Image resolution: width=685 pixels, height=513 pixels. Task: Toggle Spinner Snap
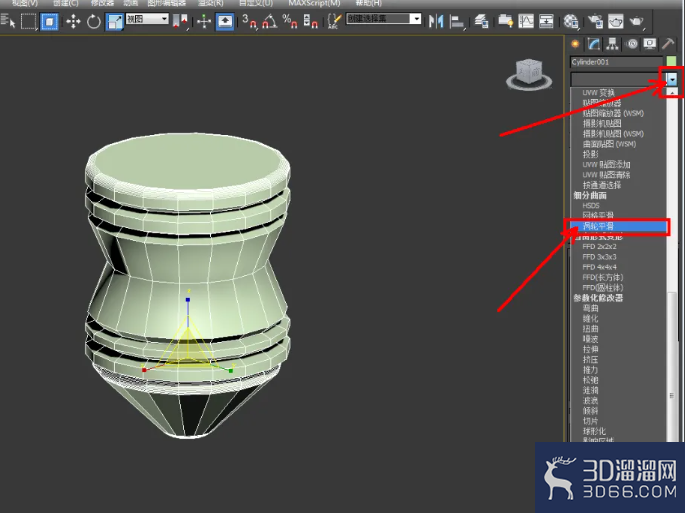click(x=310, y=21)
